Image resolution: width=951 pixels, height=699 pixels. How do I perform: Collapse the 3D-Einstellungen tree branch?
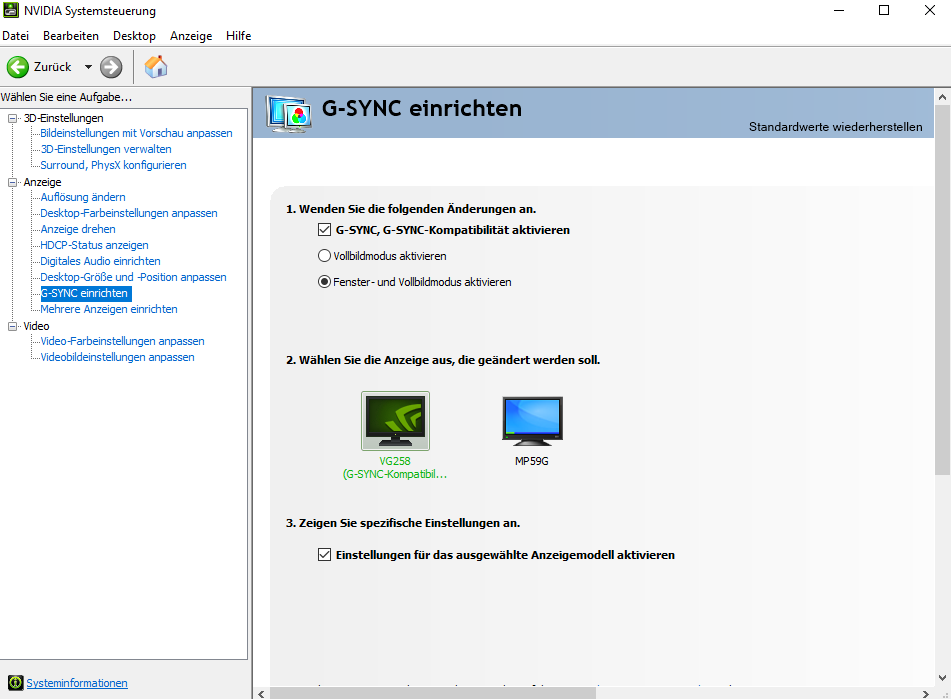[11, 117]
